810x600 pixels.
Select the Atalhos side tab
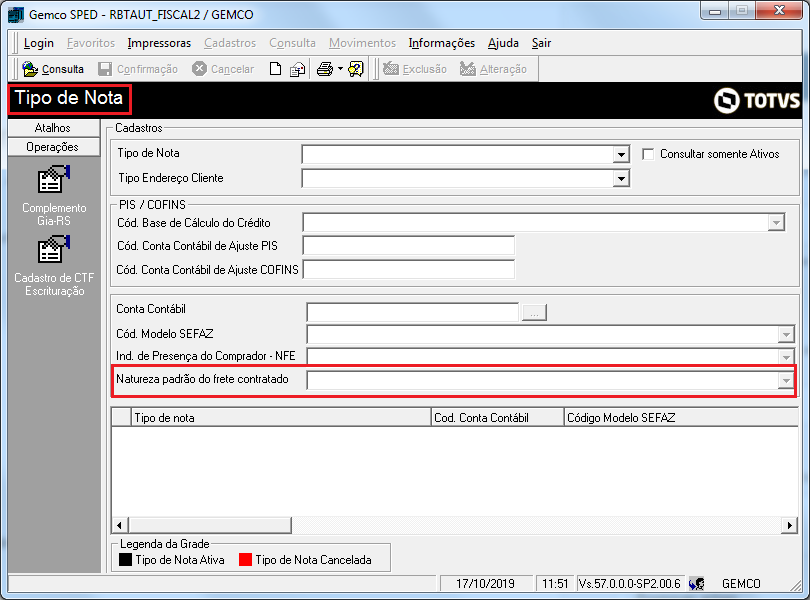click(x=54, y=128)
